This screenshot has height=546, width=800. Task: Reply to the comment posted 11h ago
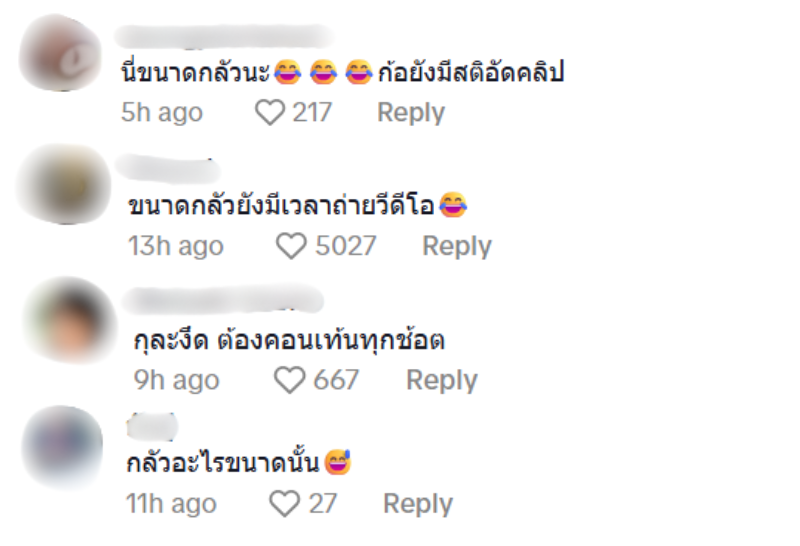tap(418, 504)
